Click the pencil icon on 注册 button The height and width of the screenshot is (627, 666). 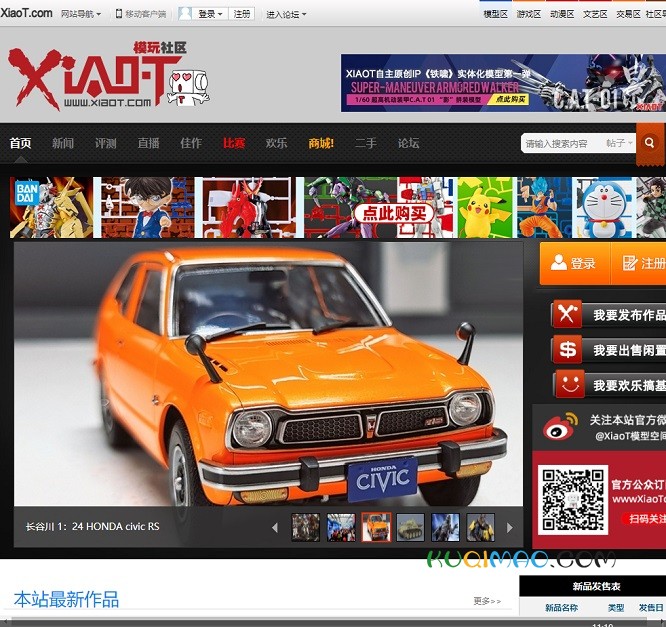click(x=629, y=263)
